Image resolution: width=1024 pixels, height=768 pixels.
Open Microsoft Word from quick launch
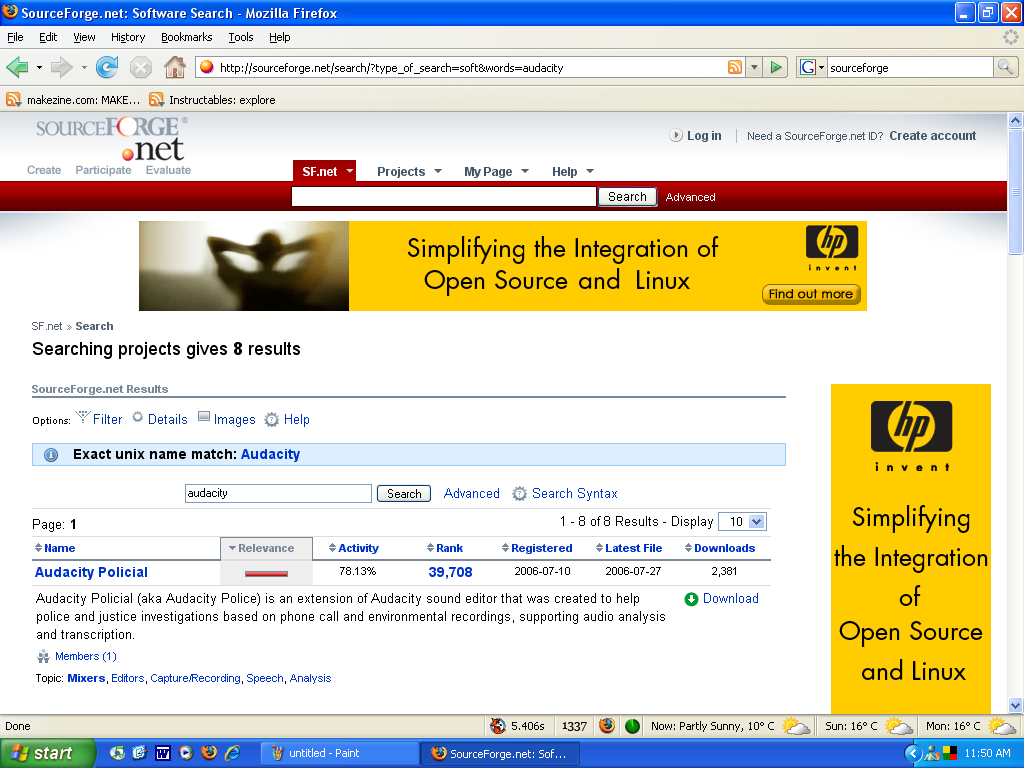coord(162,753)
